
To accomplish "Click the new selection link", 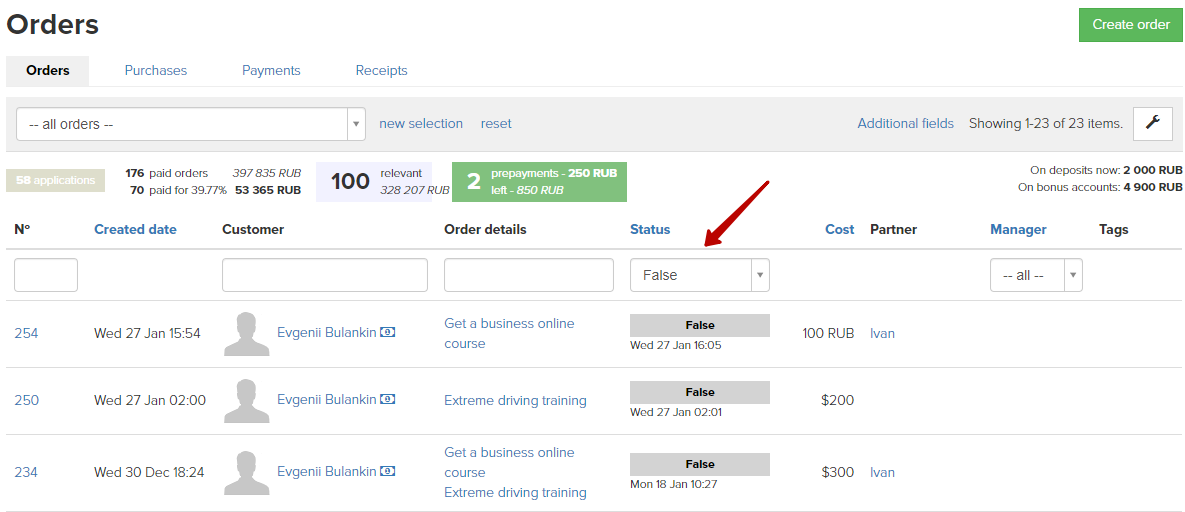I will 421,123.
